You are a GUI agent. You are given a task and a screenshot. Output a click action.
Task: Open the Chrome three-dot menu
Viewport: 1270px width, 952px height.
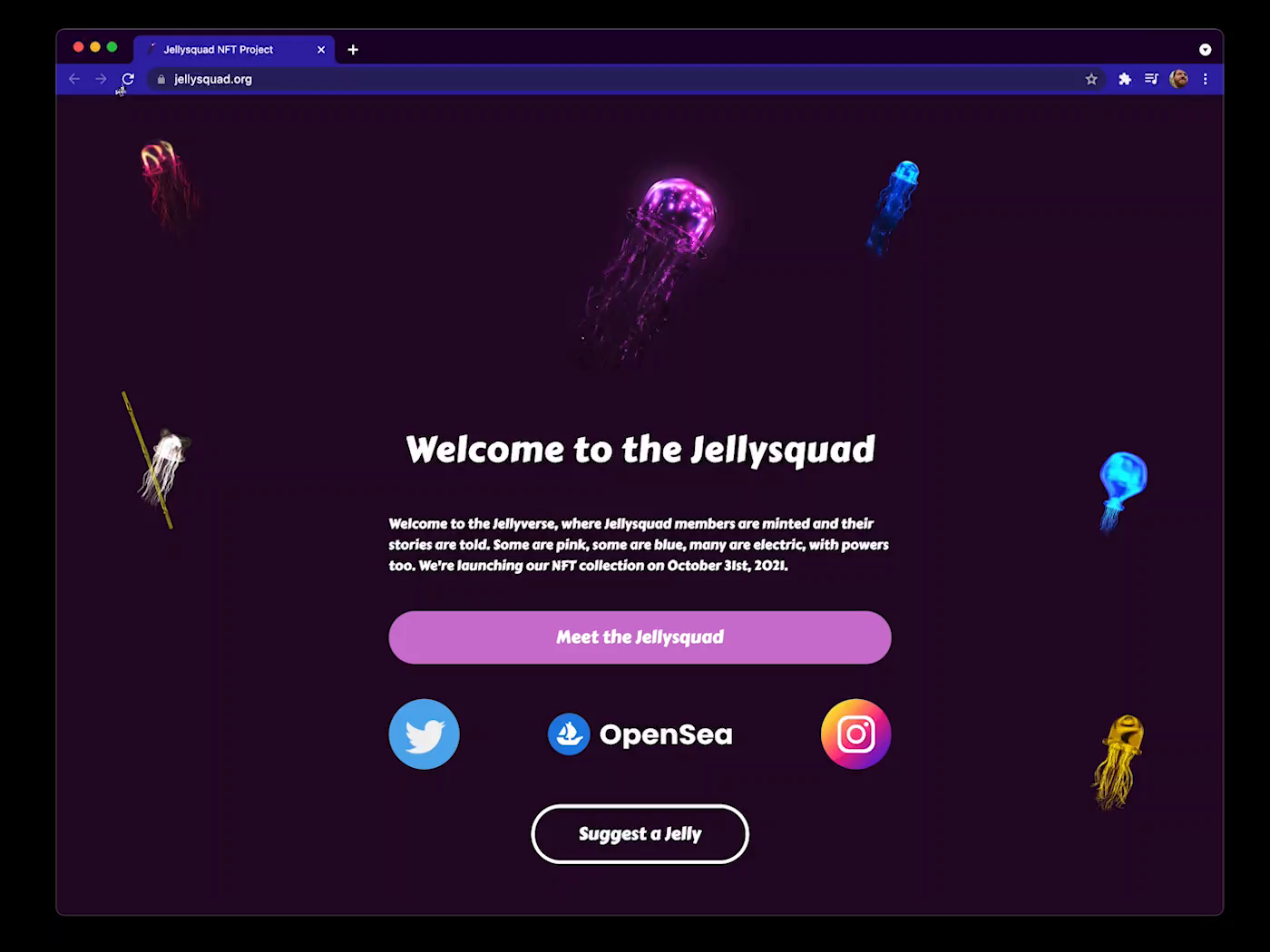(1205, 79)
